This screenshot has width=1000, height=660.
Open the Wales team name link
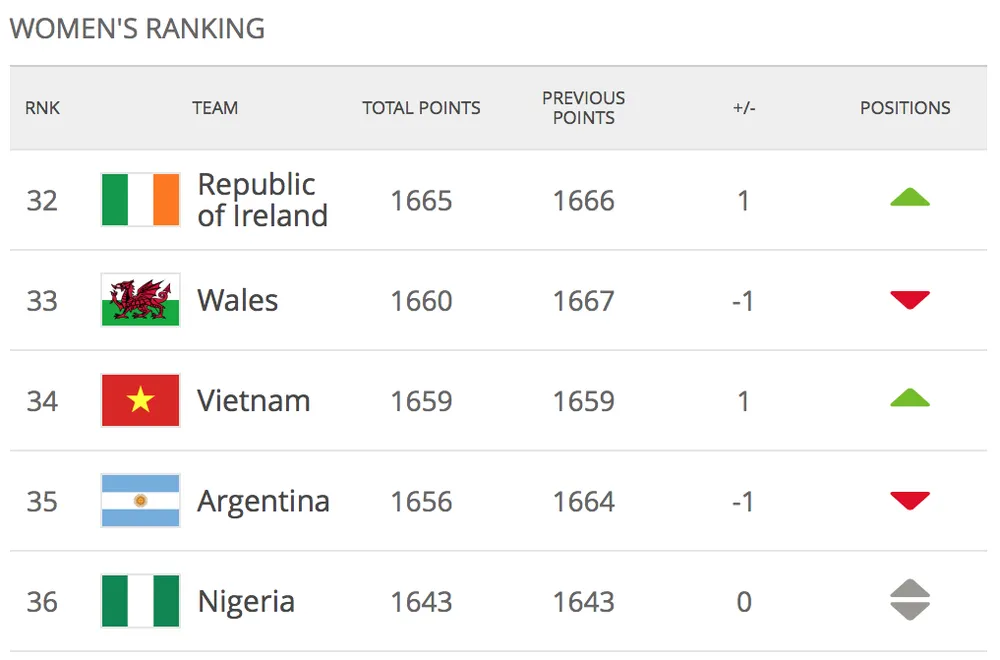238,300
